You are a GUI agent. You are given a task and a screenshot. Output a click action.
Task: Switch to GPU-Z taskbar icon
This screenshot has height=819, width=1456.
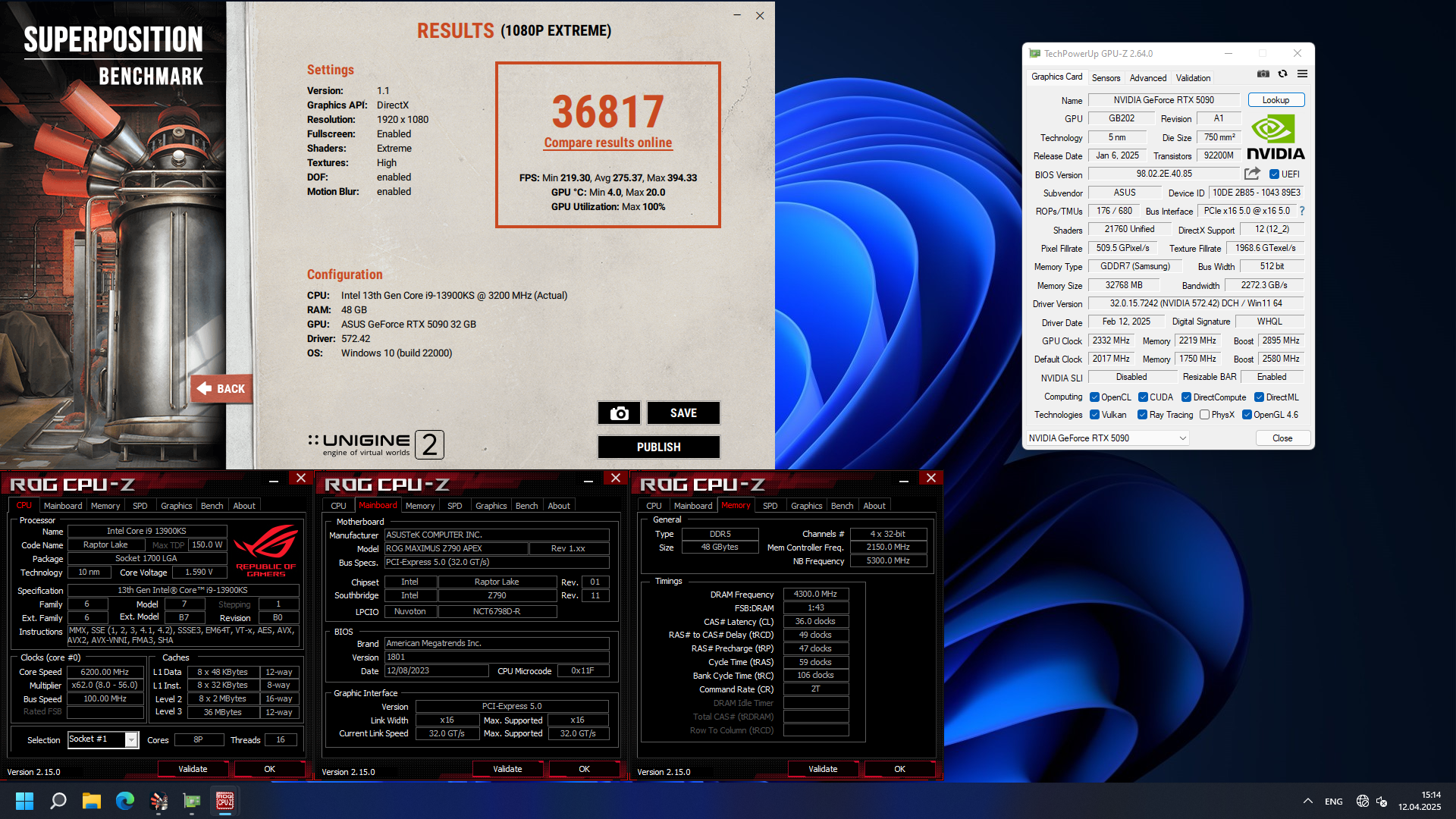click(192, 801)
